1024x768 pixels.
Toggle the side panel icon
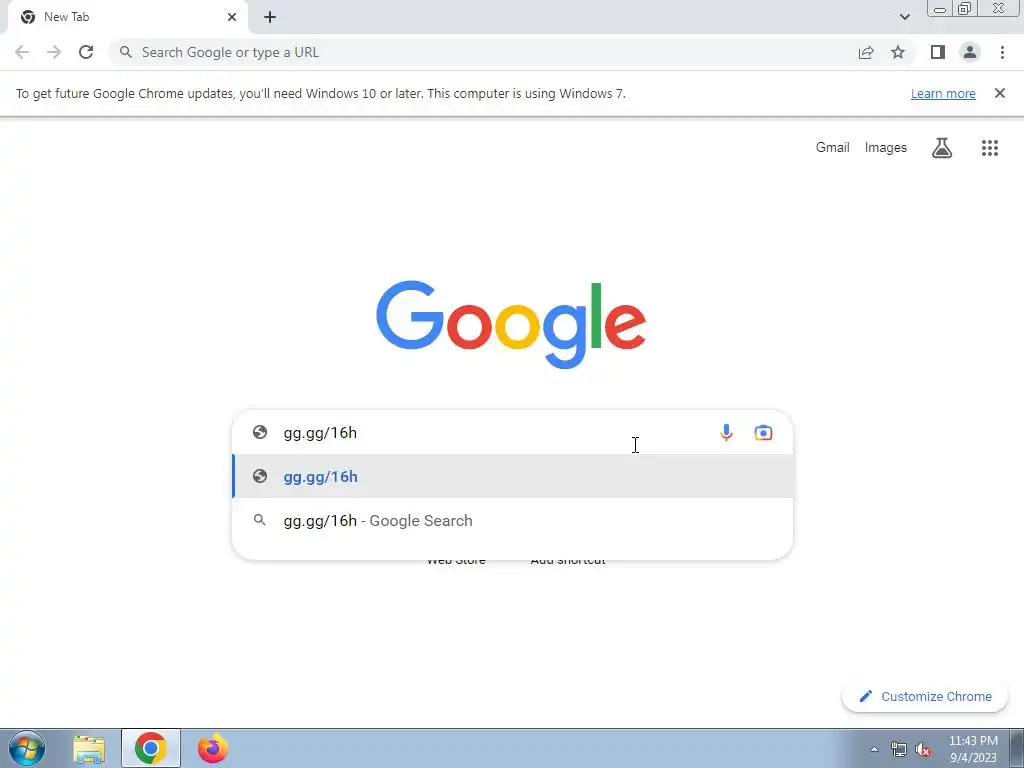pos(938,52)
